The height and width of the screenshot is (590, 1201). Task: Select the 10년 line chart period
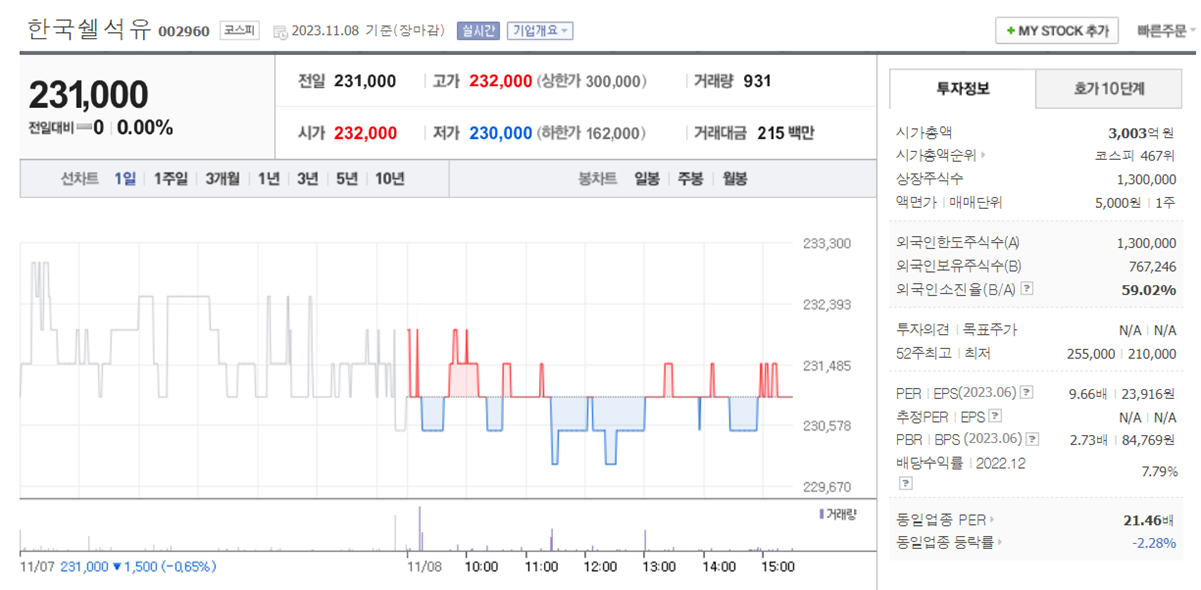(x=389, y=179)
